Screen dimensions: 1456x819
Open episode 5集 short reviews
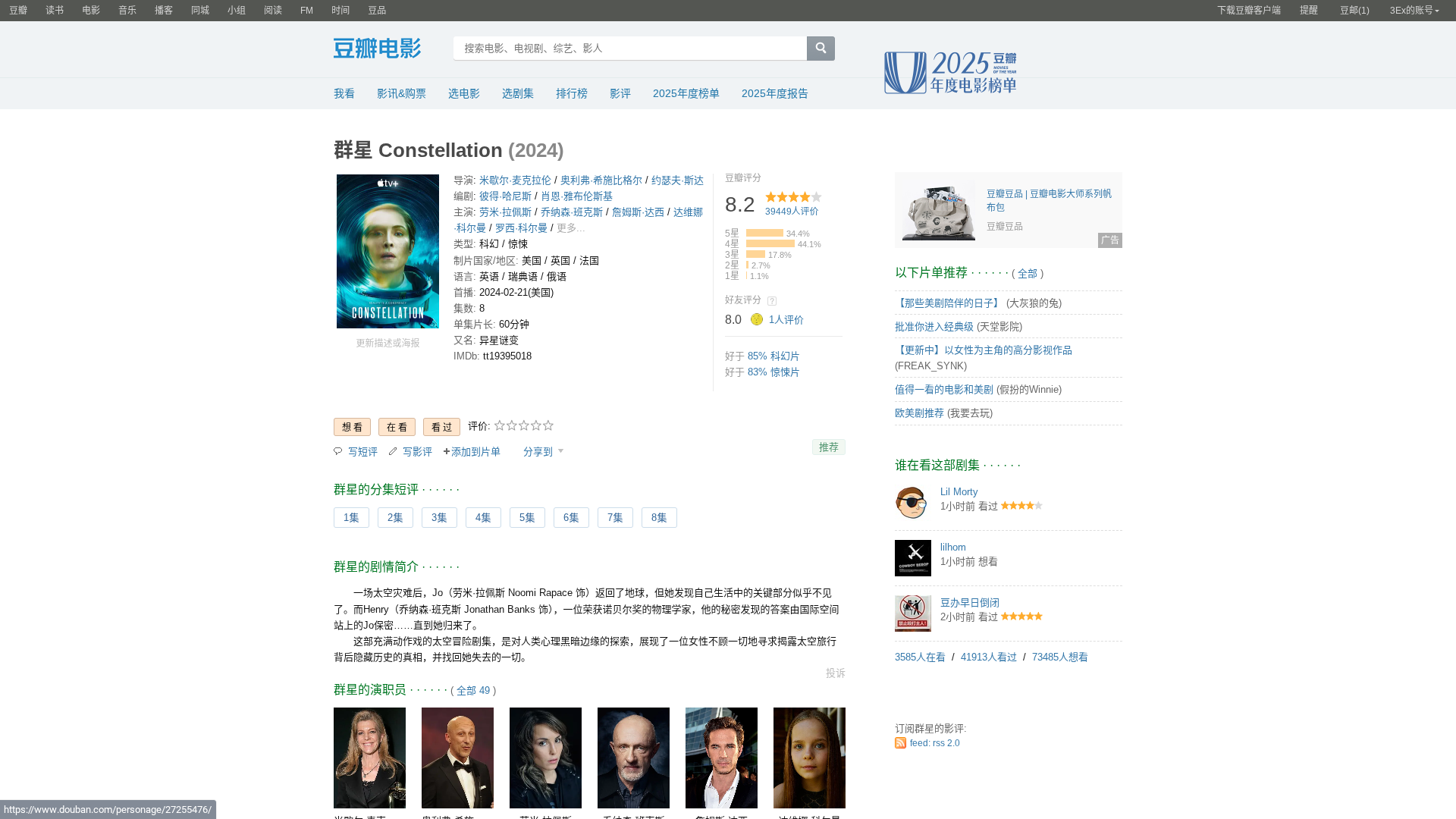(527, 518)
